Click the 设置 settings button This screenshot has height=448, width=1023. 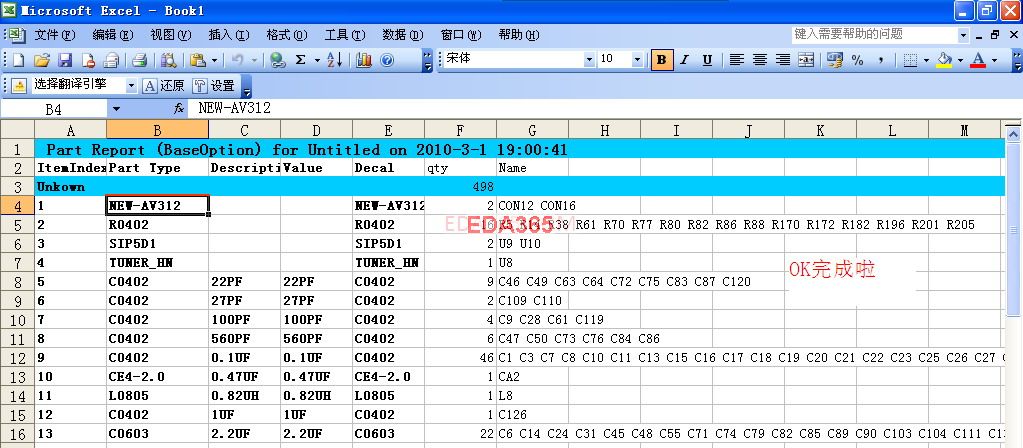tap(214, 85)
